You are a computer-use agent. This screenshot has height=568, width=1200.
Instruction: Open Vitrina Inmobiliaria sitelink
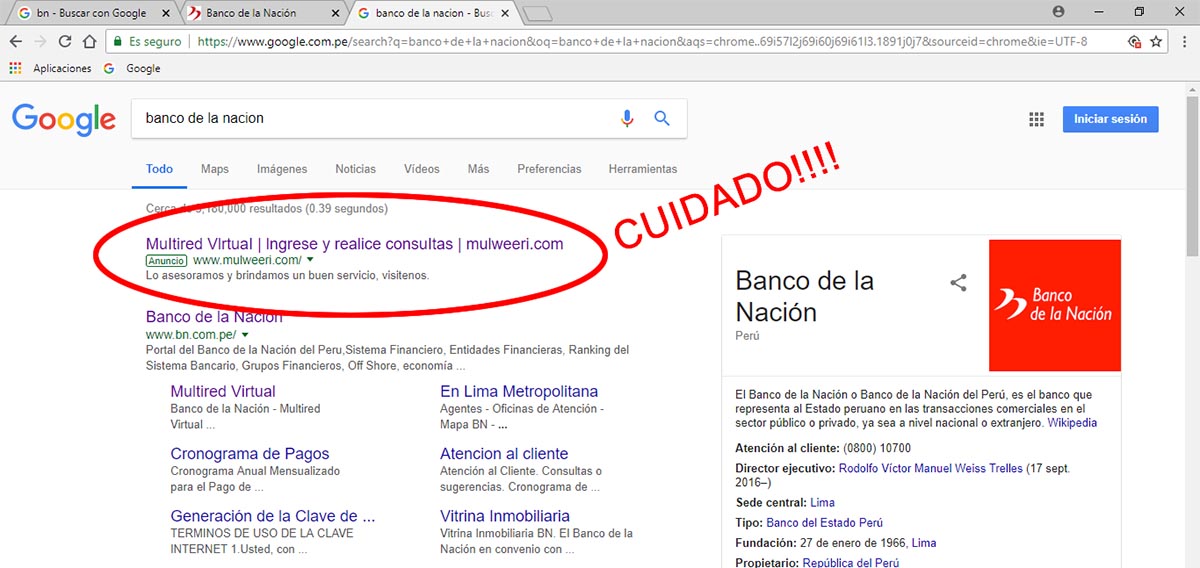click(x=505, y=516)
